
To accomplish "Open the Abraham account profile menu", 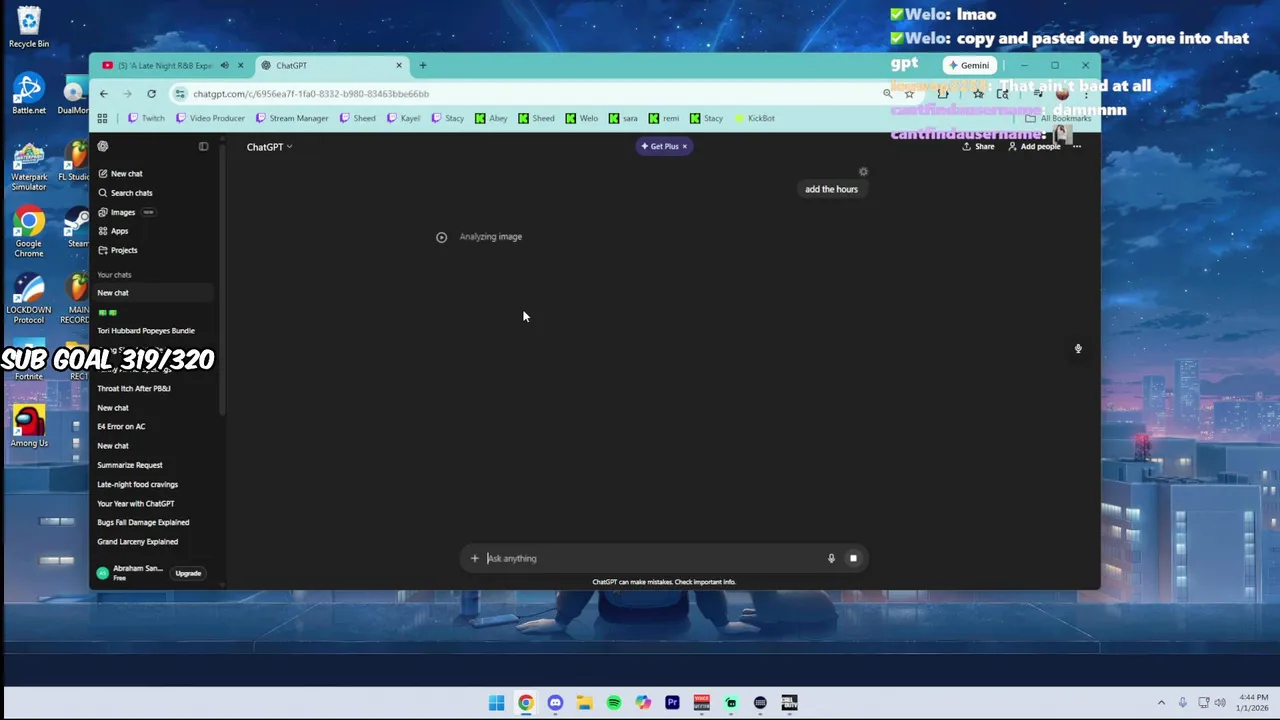I will coord(130,573).
